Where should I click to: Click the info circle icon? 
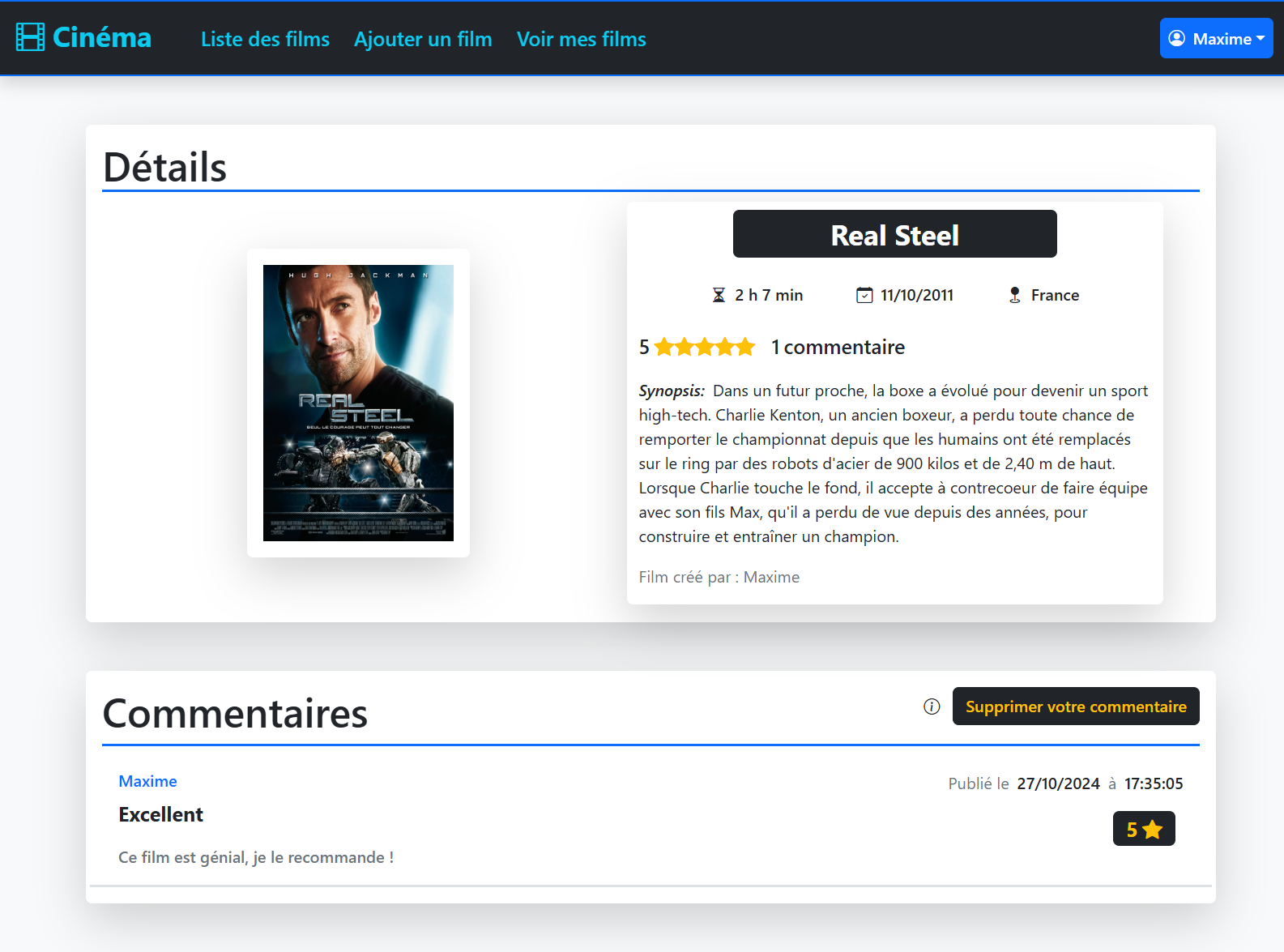(x=932, y=707)
